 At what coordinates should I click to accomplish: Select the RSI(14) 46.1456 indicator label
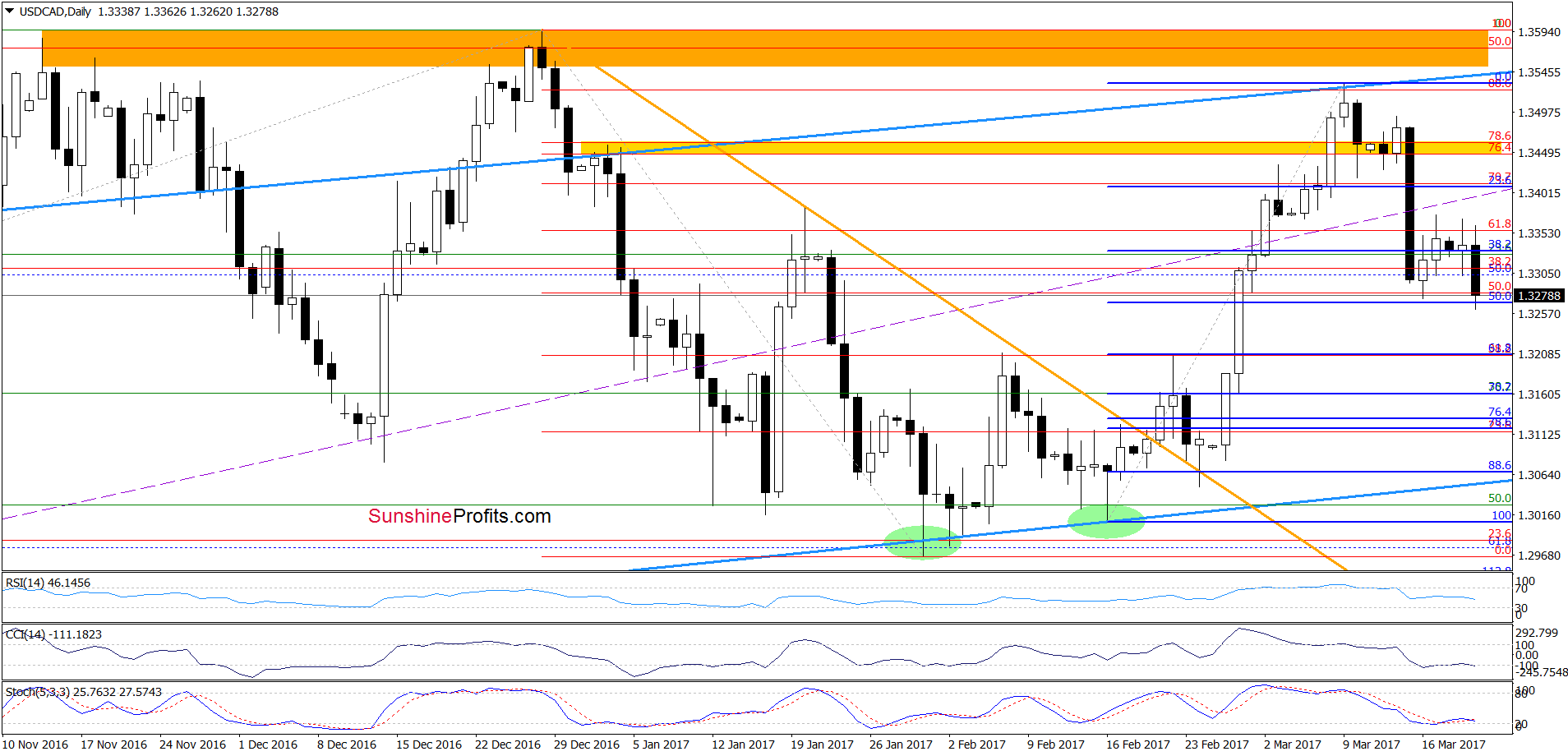(x=48, y=583)
